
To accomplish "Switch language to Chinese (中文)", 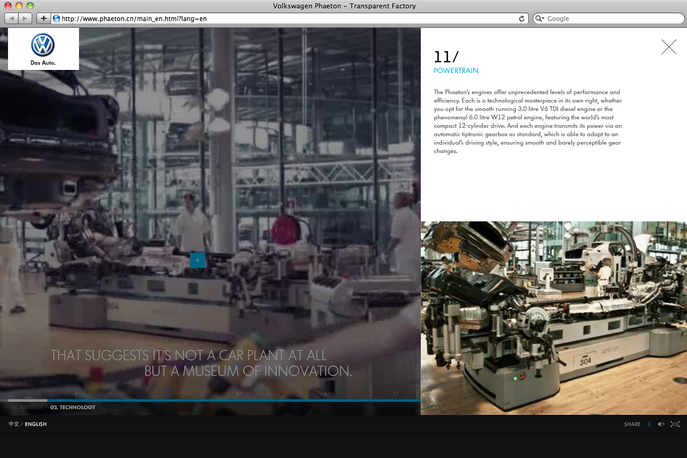I will point(13,424).
